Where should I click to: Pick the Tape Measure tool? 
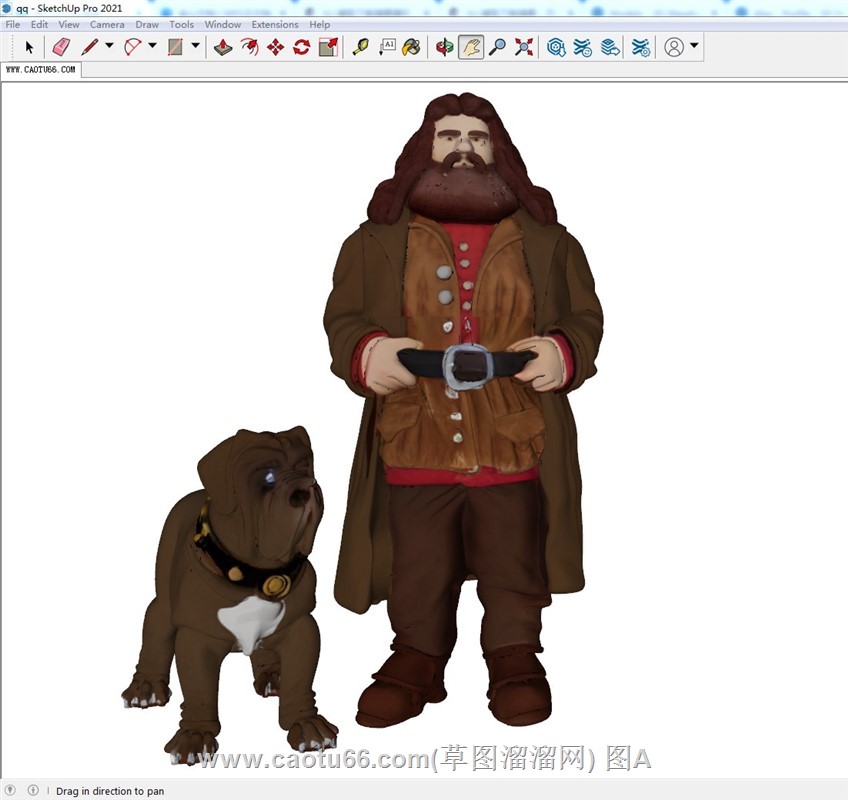point(361,47)
